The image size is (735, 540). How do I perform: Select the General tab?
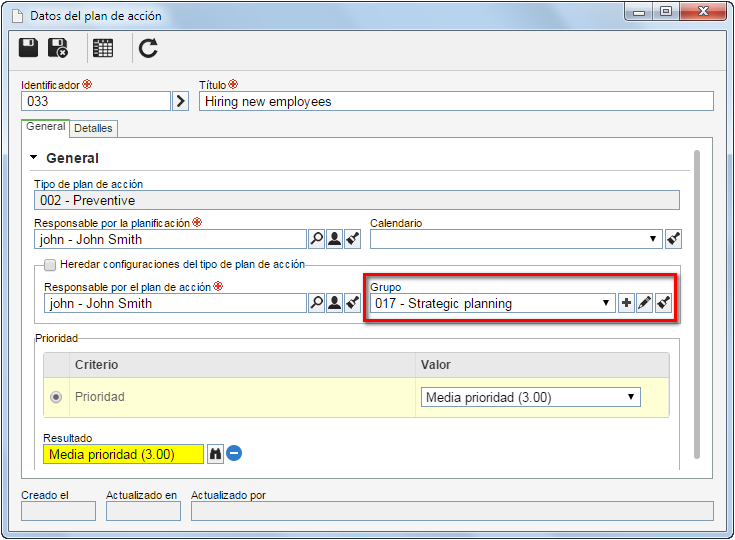click(x=45, y=127)
